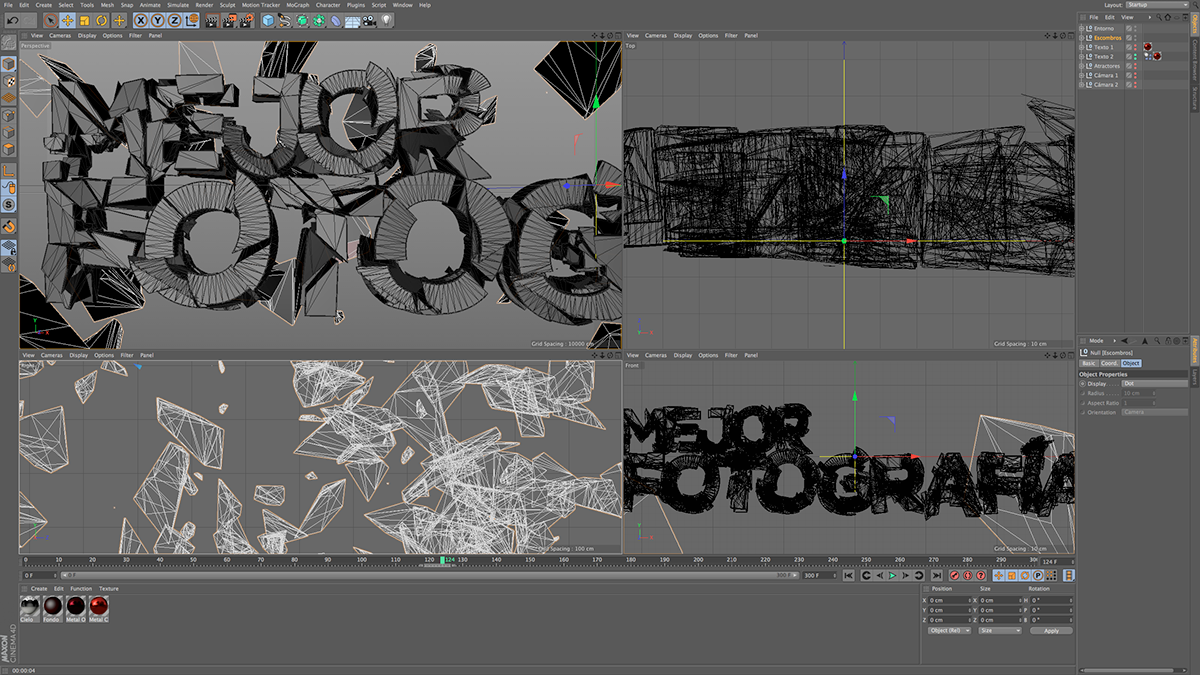Click the green playhead marker at frame 124
The height and width of the screenshot is (675, 1200).
click(x=443, y=560)
